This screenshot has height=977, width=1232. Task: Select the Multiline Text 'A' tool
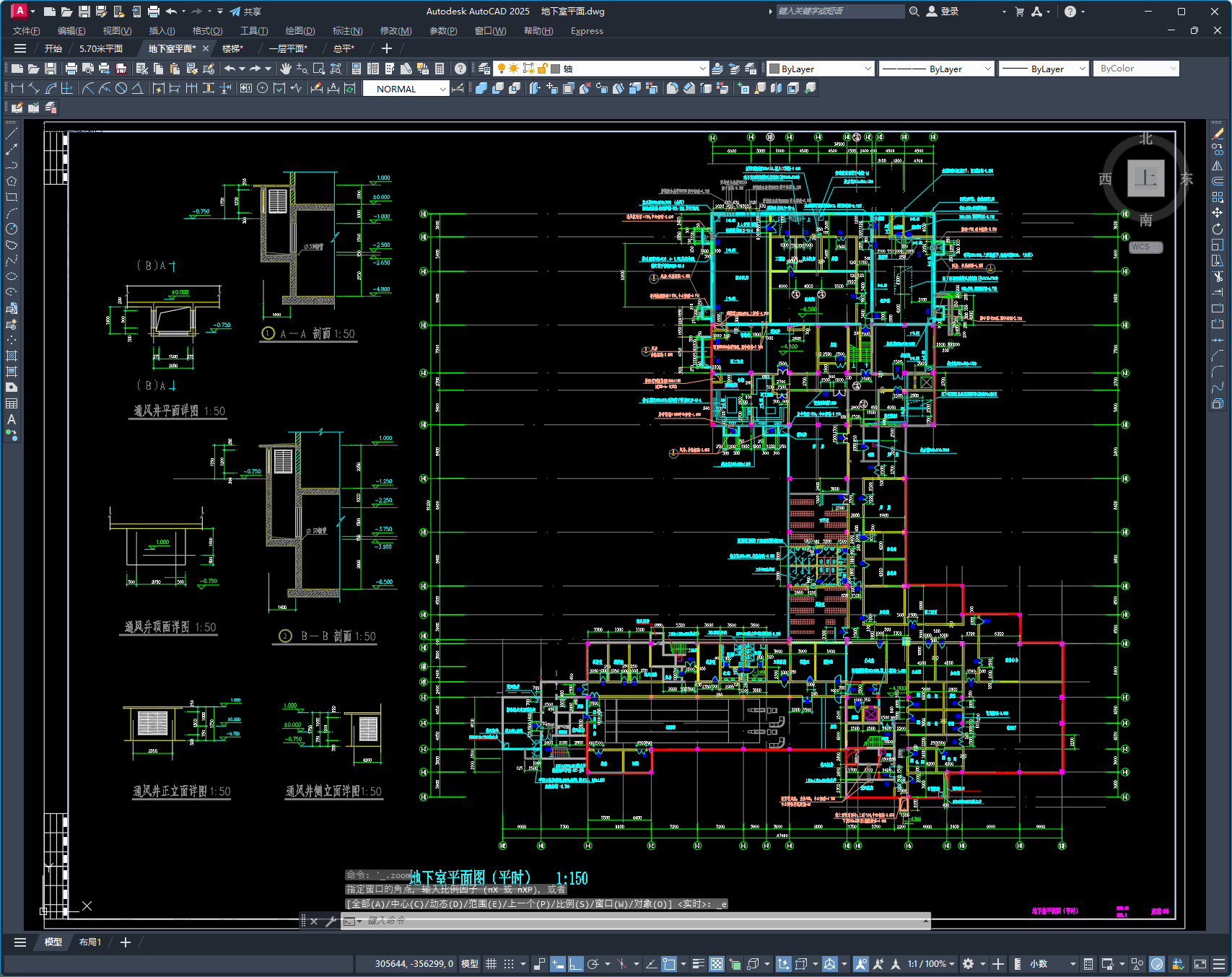tap(12, 419)
